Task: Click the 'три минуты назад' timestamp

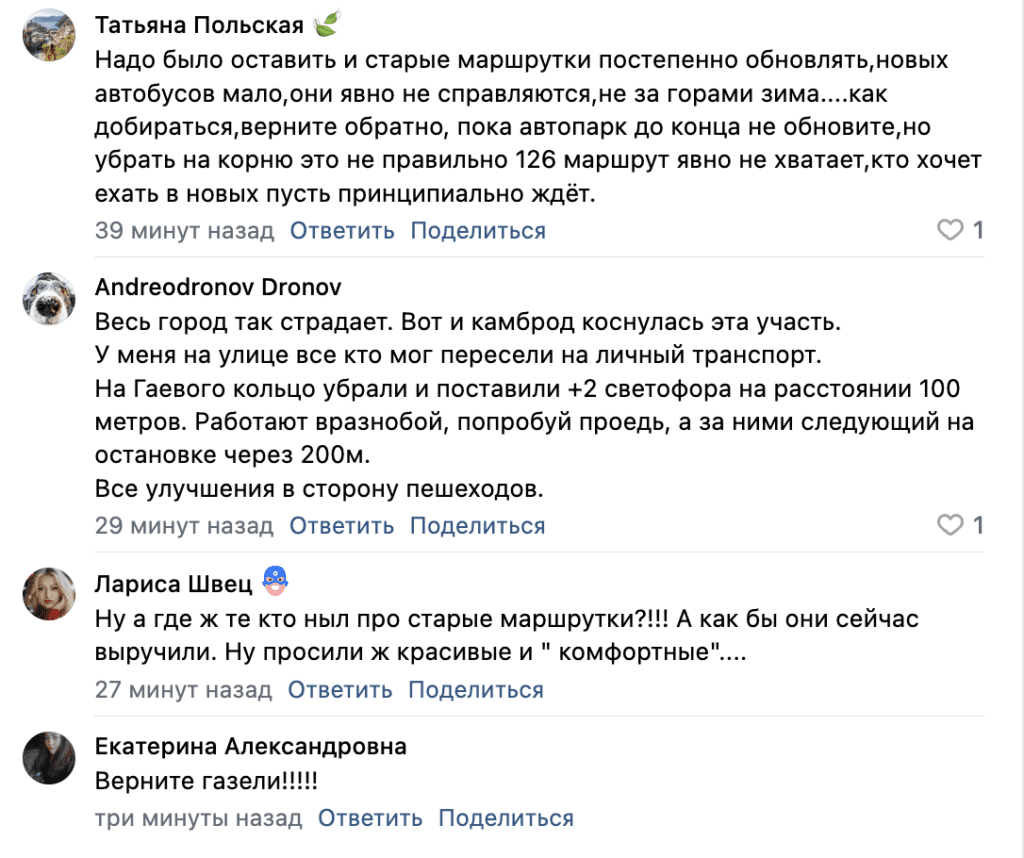Action: point(198,818)
